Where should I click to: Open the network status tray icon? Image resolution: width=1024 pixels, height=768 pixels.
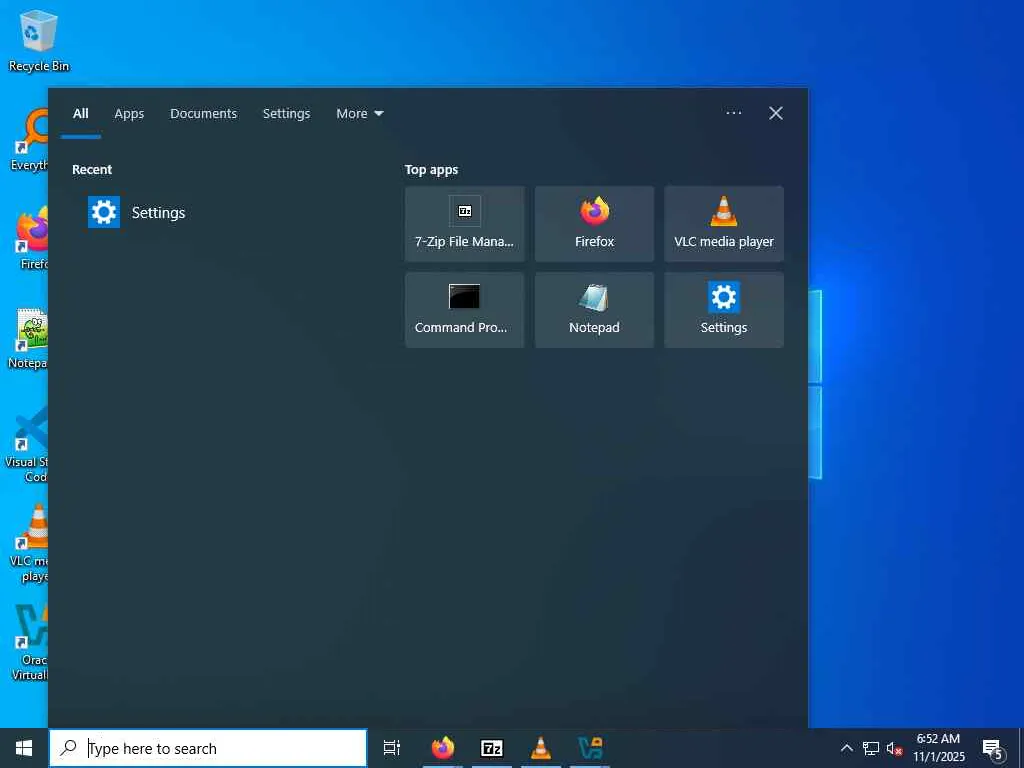(x=871, y=748)
